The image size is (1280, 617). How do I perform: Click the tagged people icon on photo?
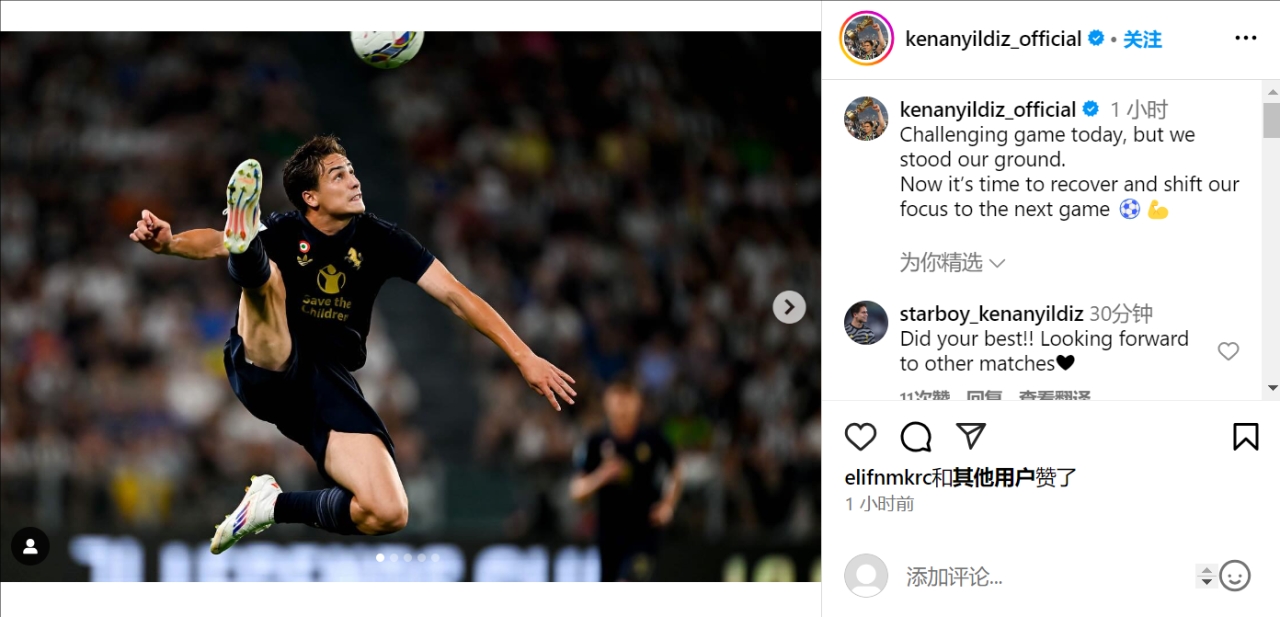pyautogui.click(x=30, y=546)
